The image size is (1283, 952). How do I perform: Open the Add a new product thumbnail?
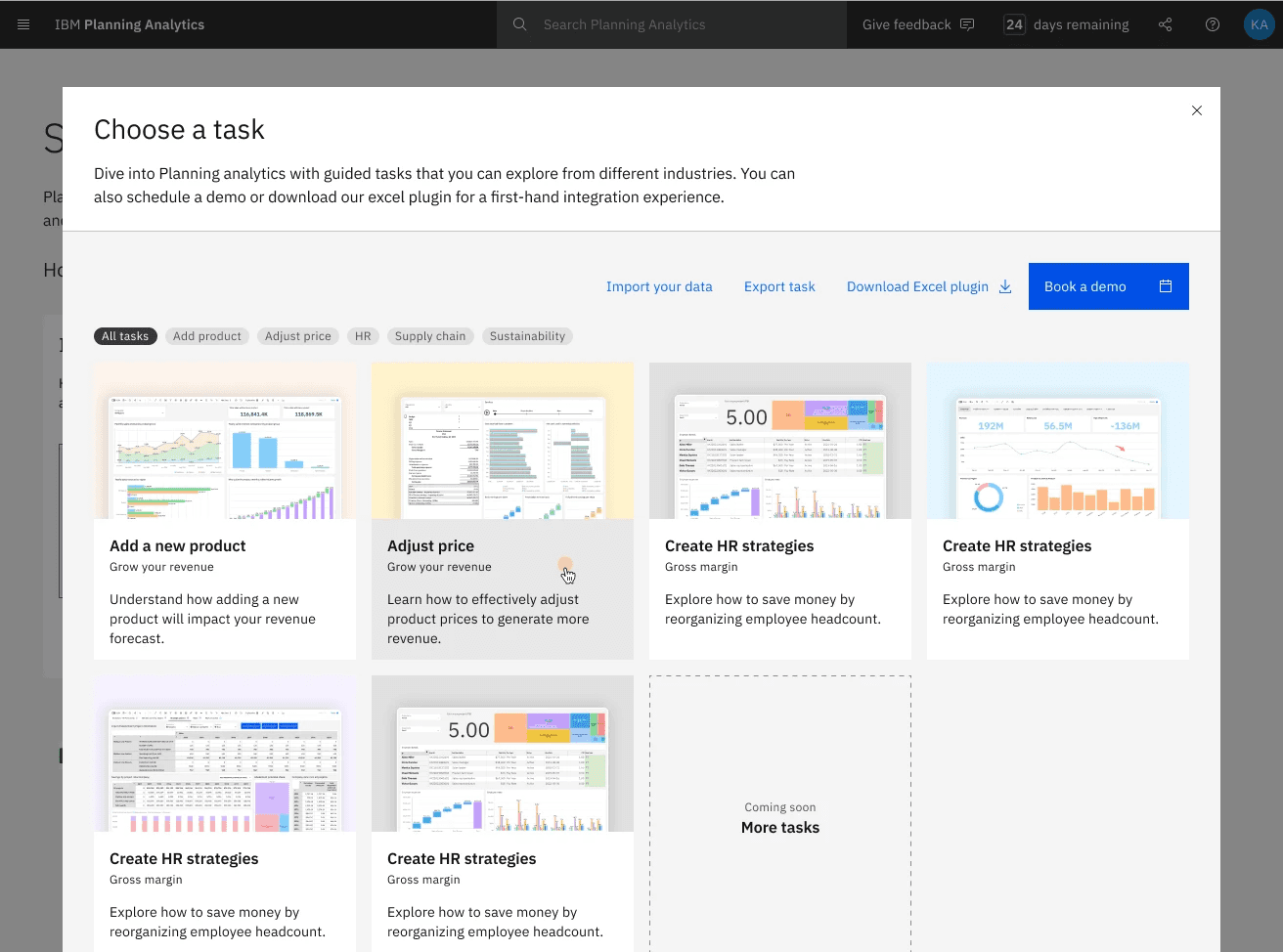tap(225, 441)
